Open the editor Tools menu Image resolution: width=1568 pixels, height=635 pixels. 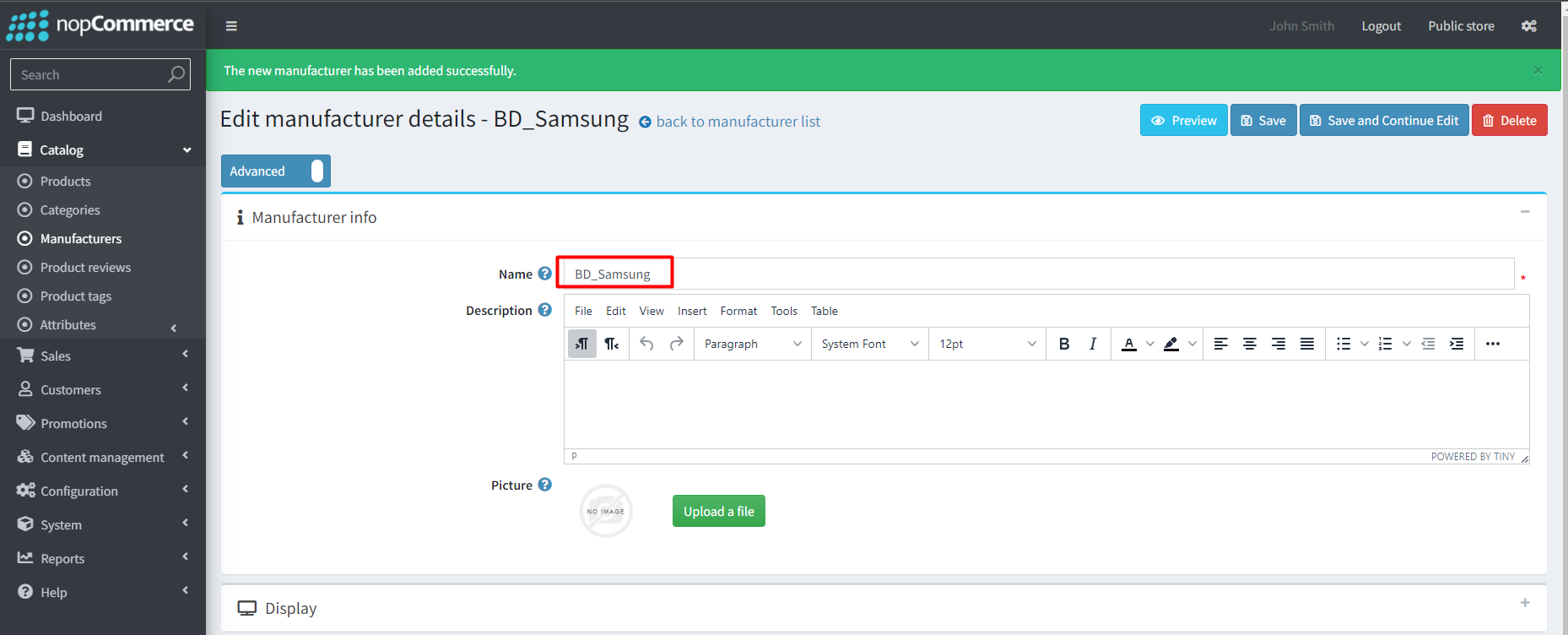point(784,311)
